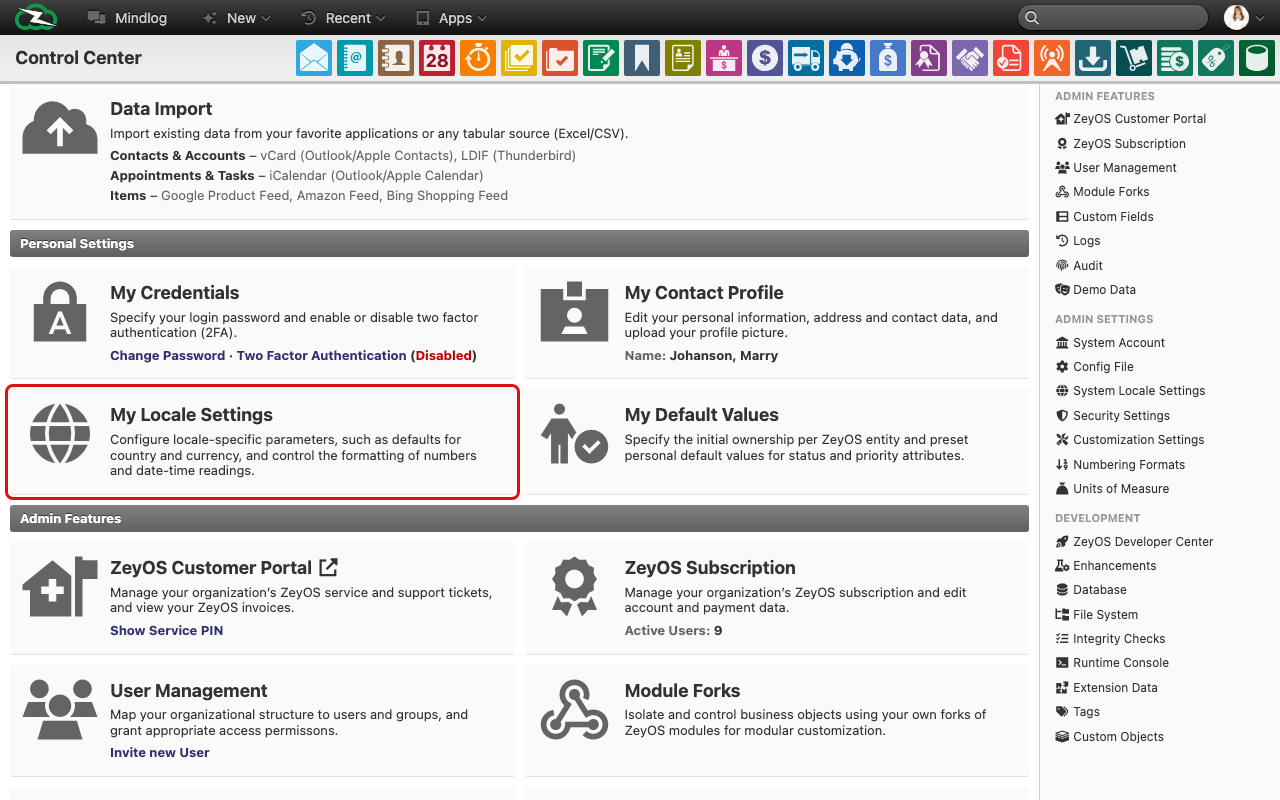Image resolution: width=1280 pixels, height=800 pixels.
Task: Open the Module Forks card
Action: pos(776,720)
